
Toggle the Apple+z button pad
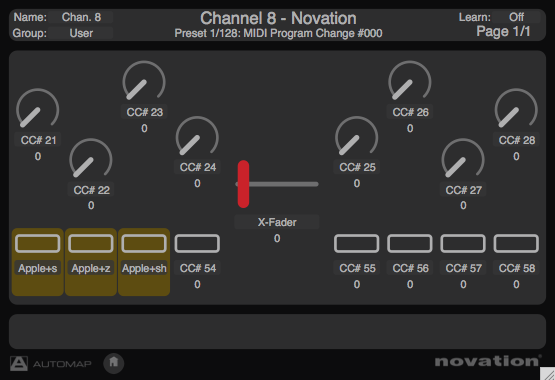(91, 243)
